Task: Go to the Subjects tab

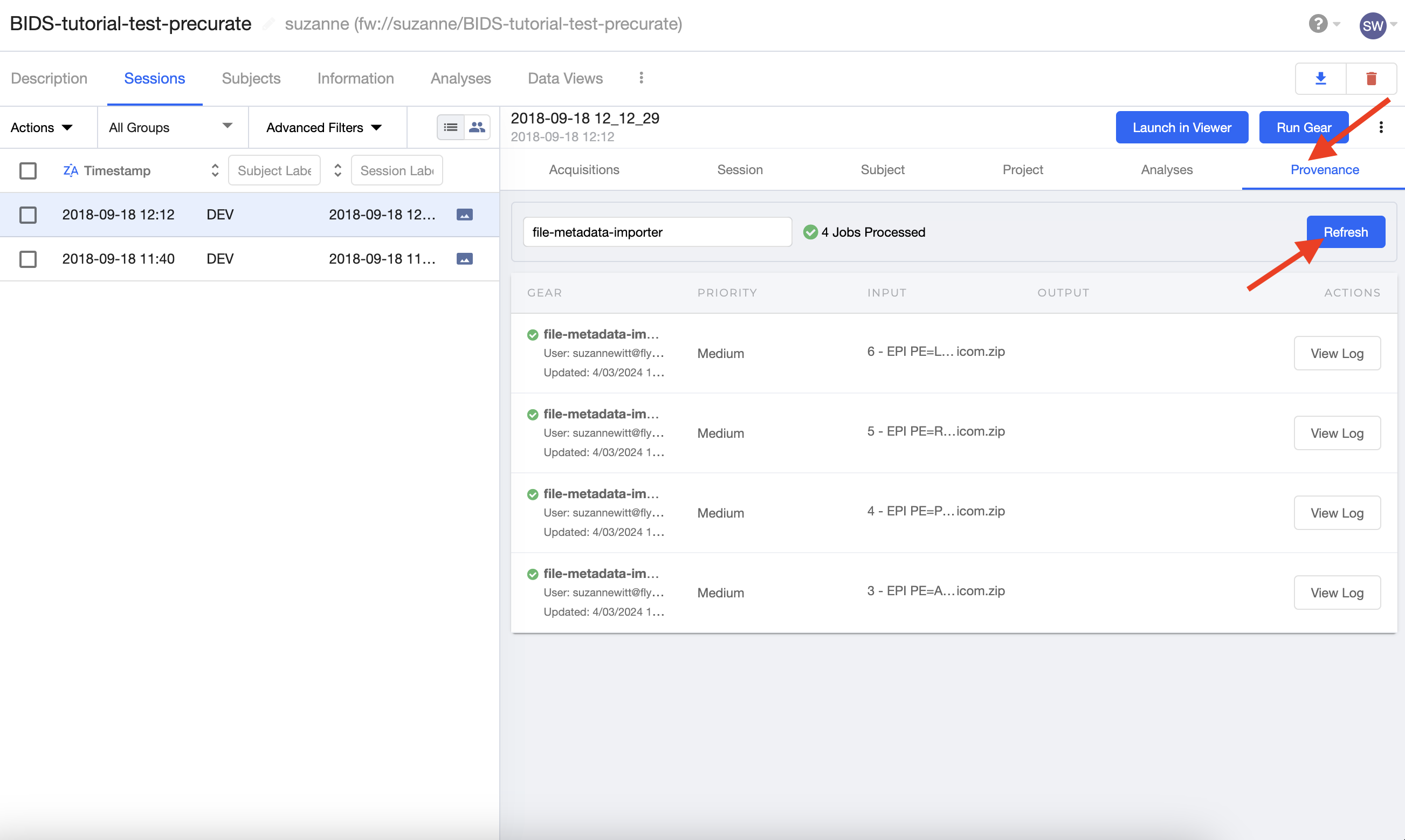Action: 251,78
